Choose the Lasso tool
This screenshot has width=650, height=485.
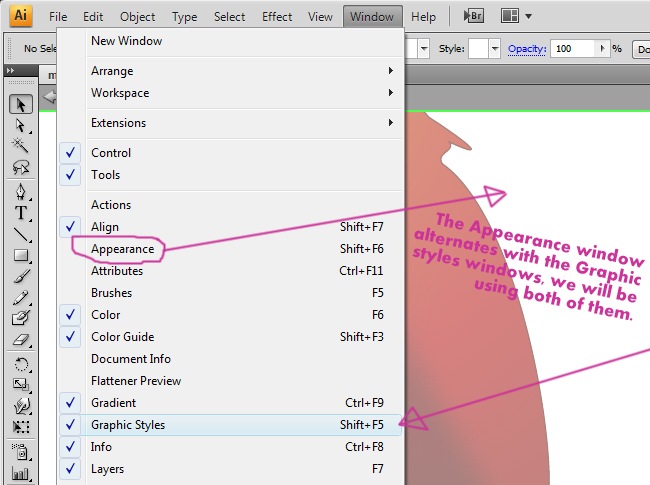pyautogui.click(x=21, y=167)
